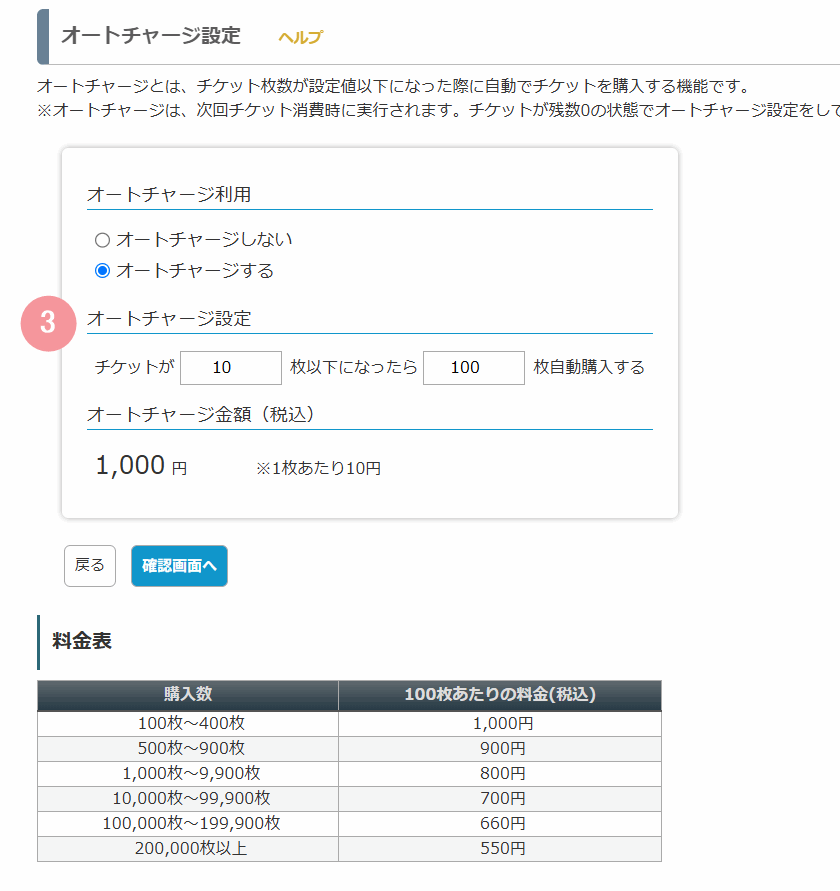The image size is (840, 891).
Task: Click the 1,000 円 auto-charge amount
Action: coord(141,465)
